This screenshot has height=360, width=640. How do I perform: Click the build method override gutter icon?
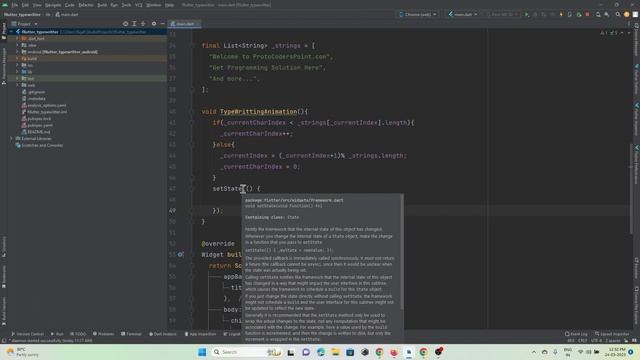point(180,254)
